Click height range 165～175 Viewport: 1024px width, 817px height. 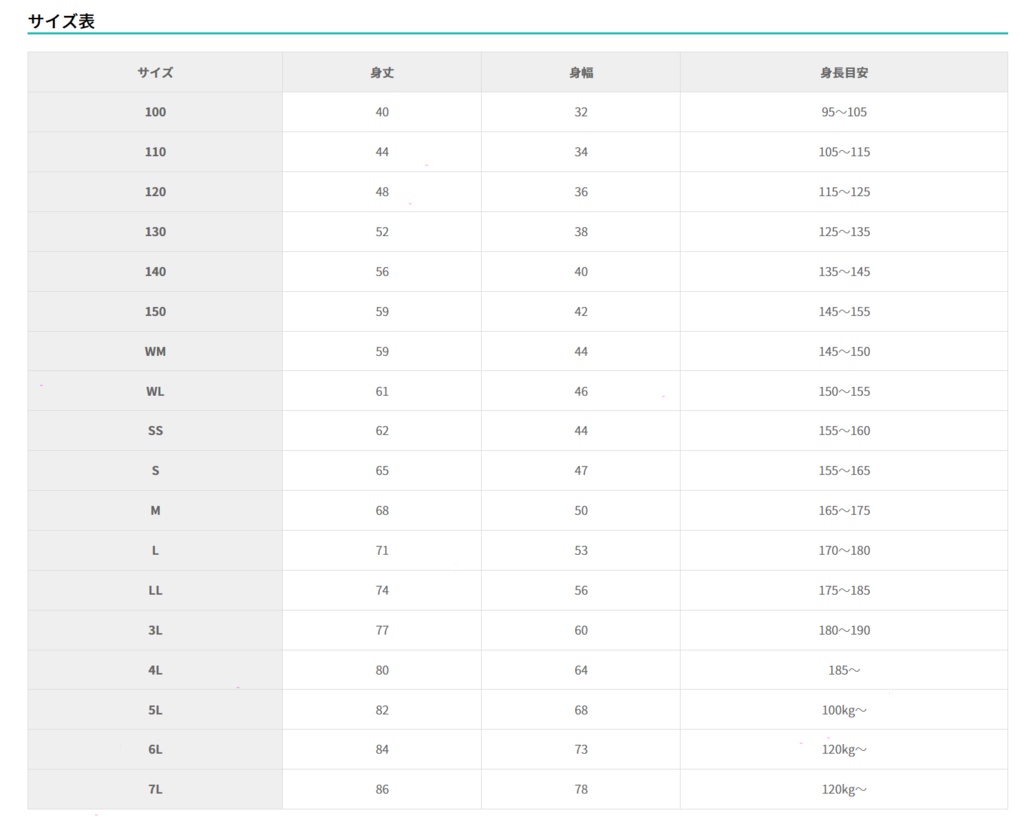tap(844, 511)
